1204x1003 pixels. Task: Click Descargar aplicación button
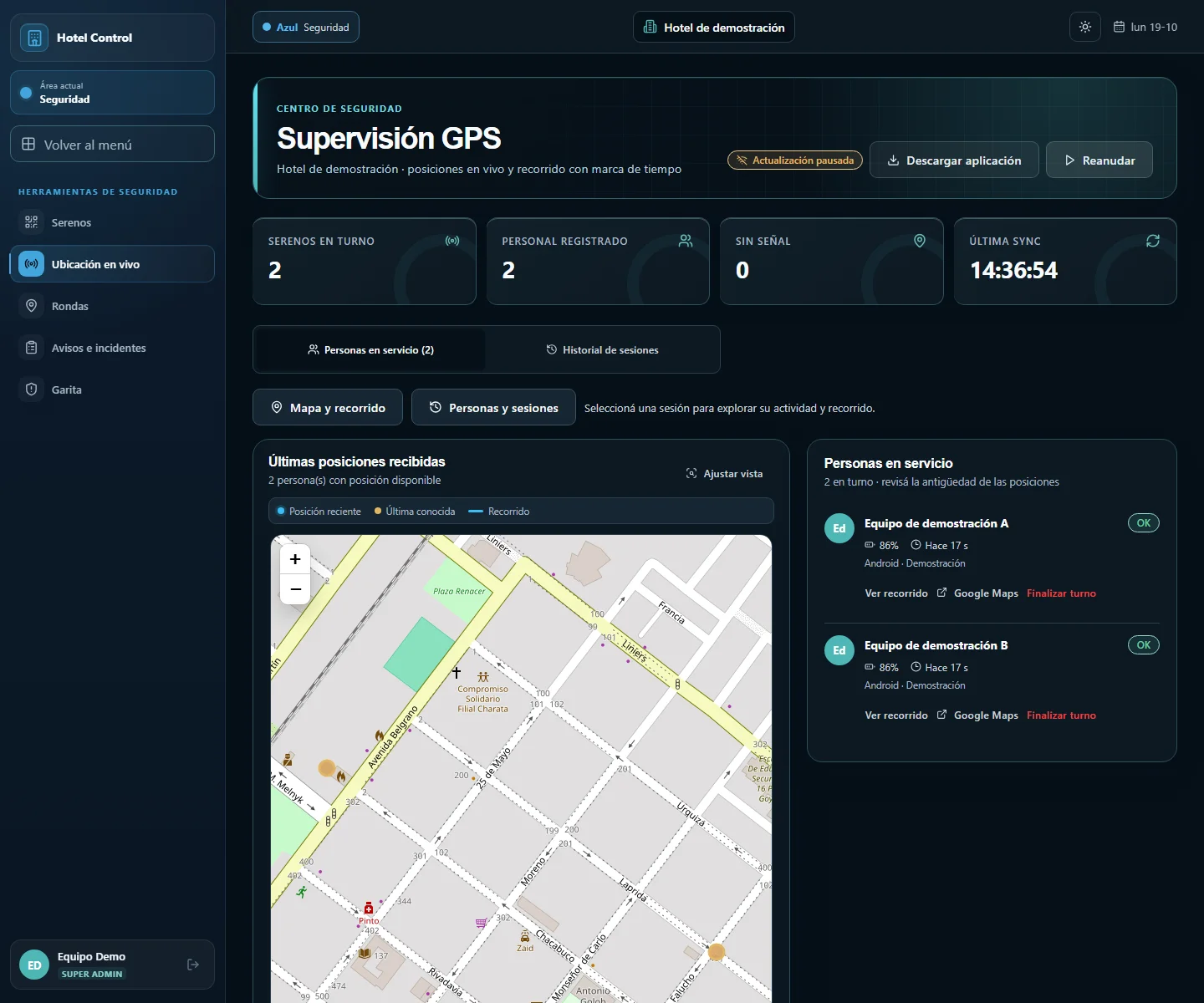point(954,160)
